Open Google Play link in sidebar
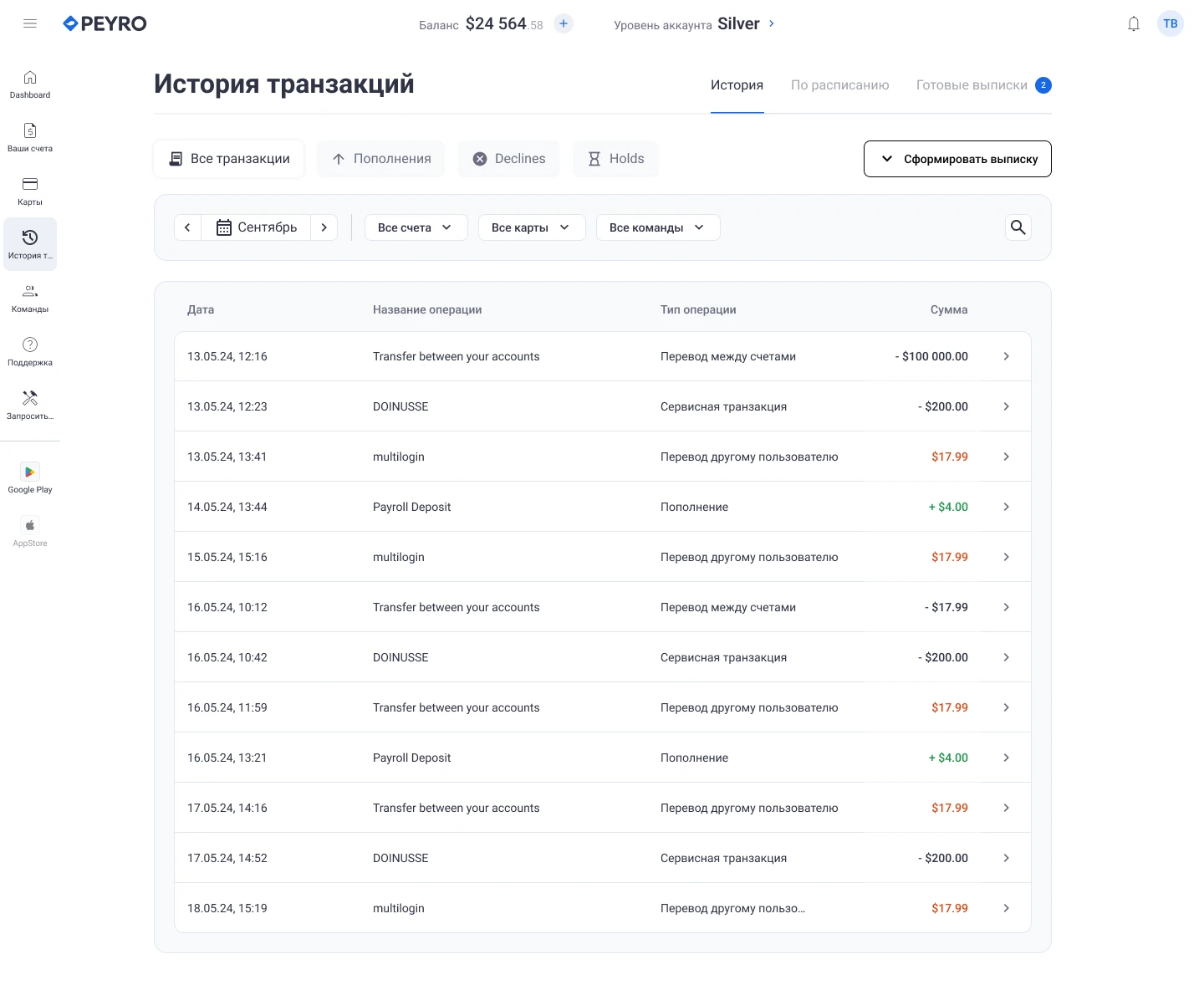Screen dimensions: 1204x985 pos(30,479)
